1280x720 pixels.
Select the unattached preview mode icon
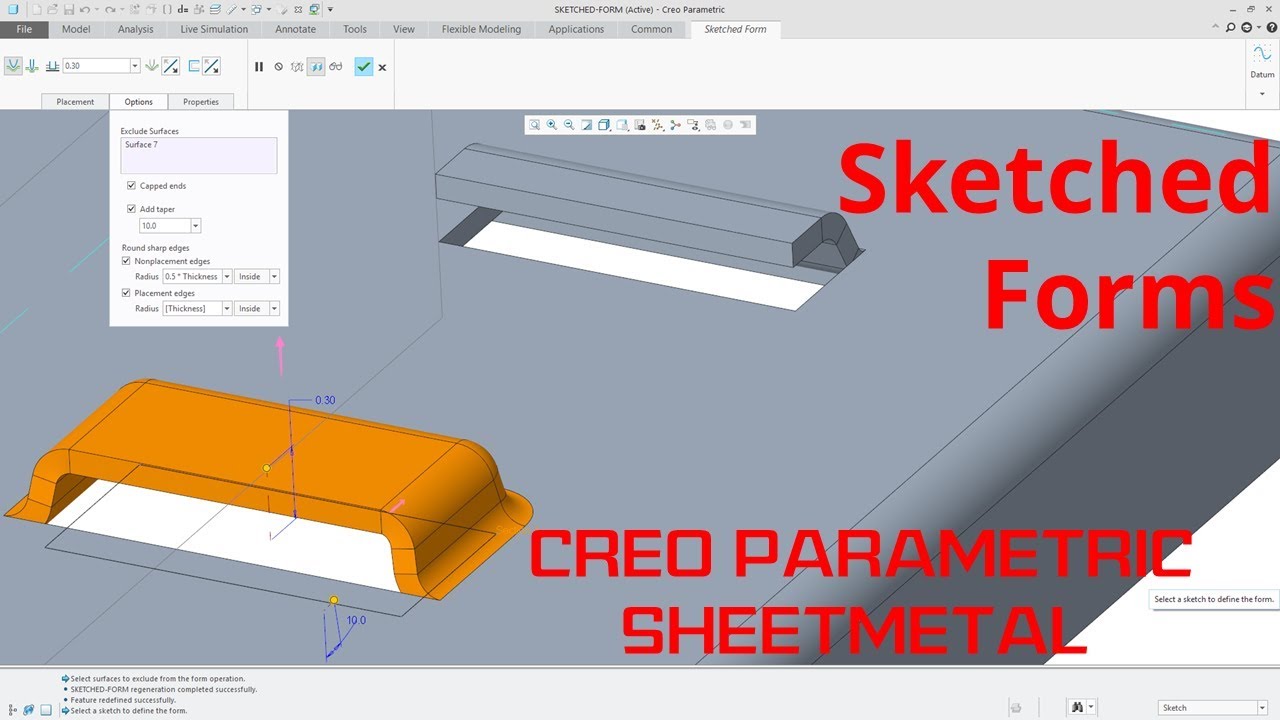click(x=297, y=67)
